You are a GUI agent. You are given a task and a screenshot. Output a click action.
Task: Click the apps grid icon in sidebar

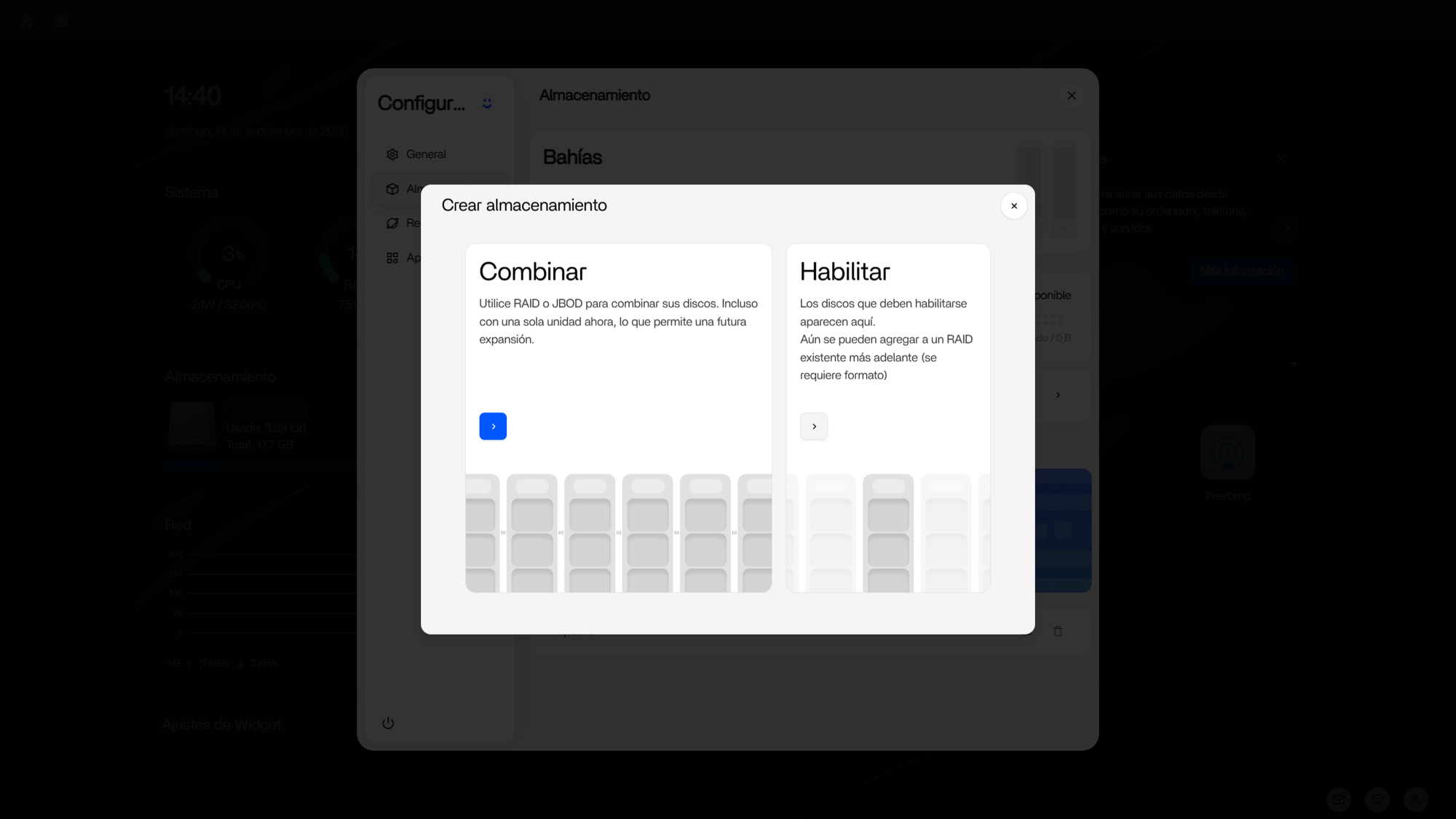(392, 258)
